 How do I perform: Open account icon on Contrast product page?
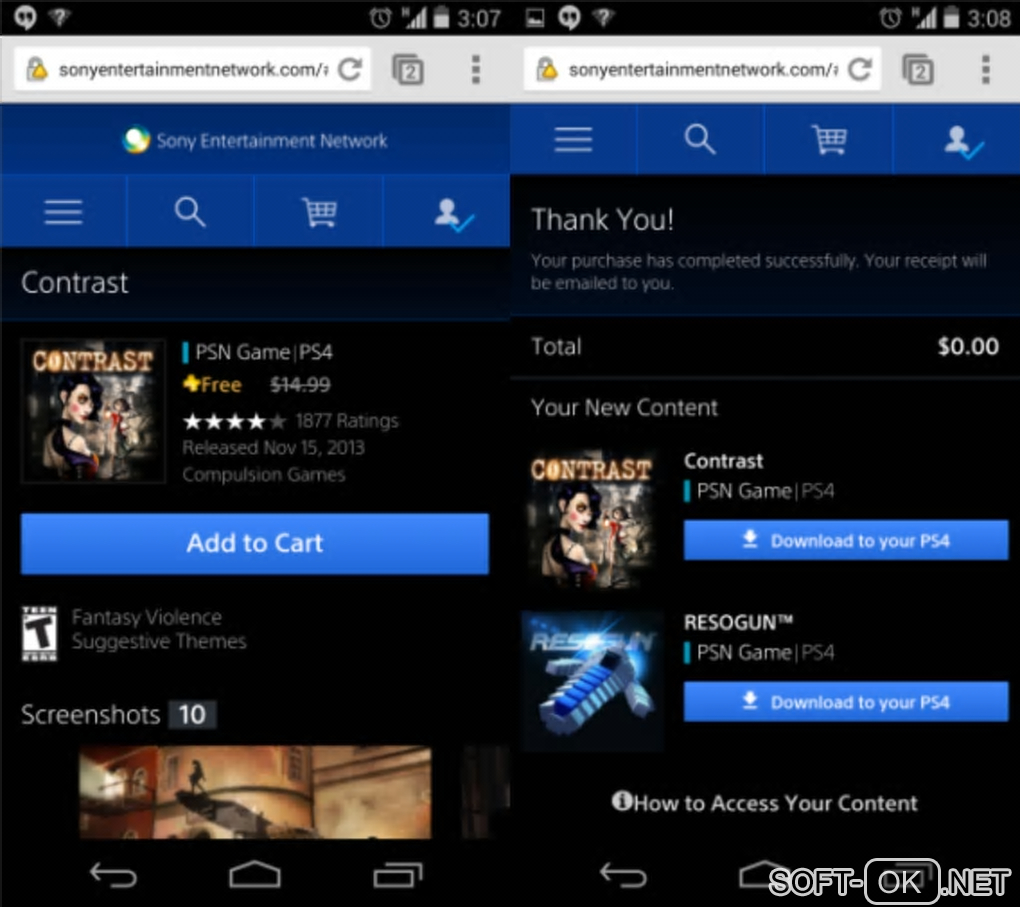453,215
